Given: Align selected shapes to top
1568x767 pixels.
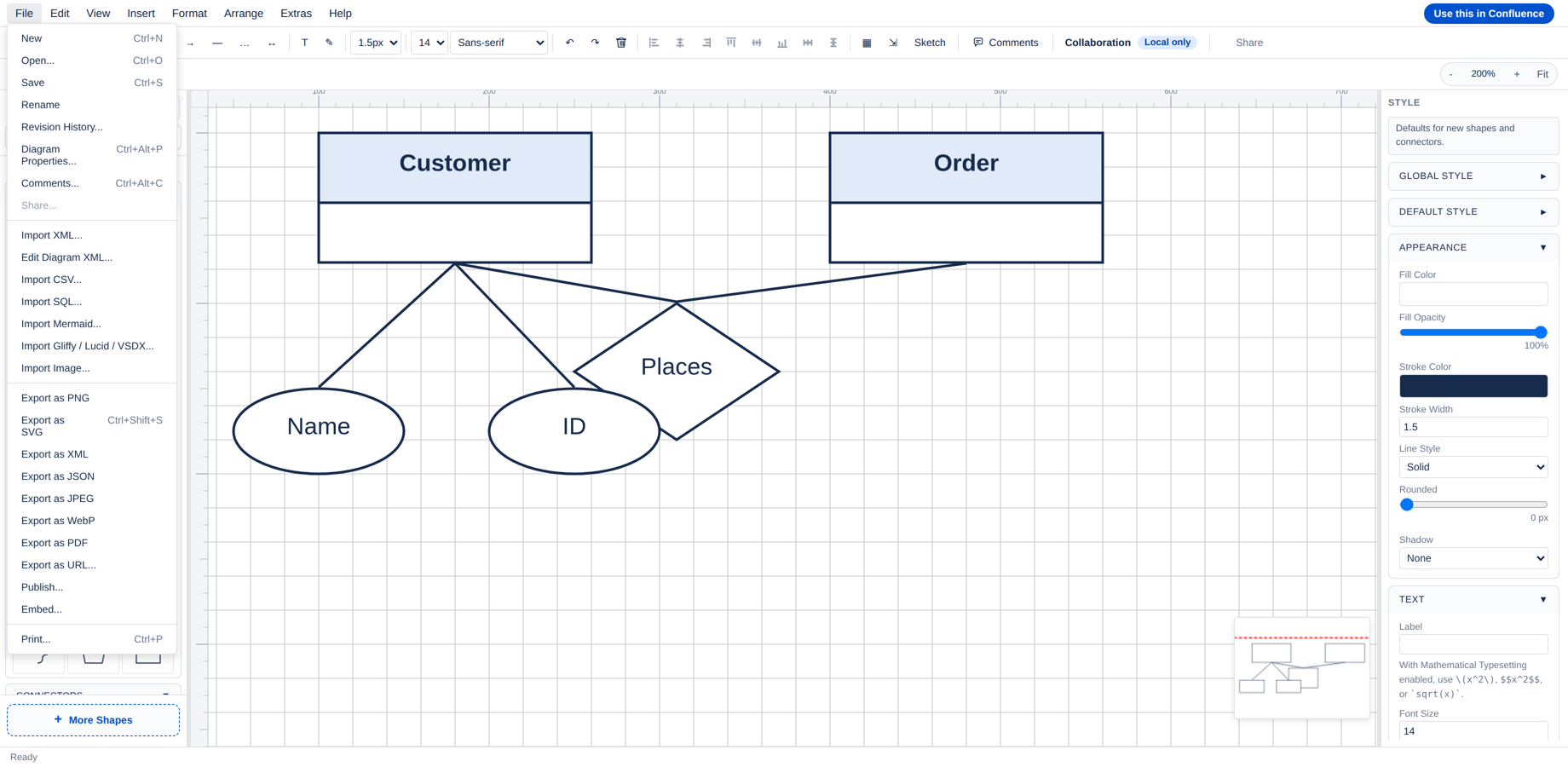Looking at the screenshot, I should [x=731, y=43].
